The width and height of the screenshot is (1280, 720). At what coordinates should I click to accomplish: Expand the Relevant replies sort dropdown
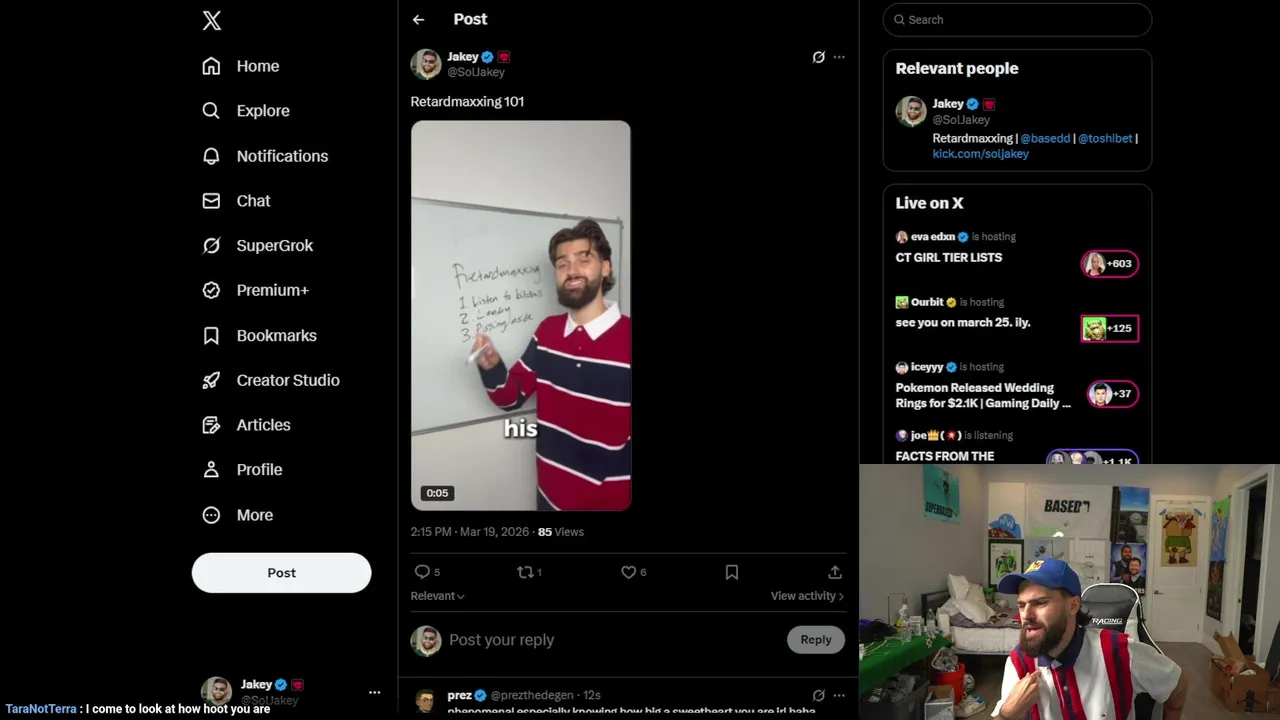click(x=437, y=596)
